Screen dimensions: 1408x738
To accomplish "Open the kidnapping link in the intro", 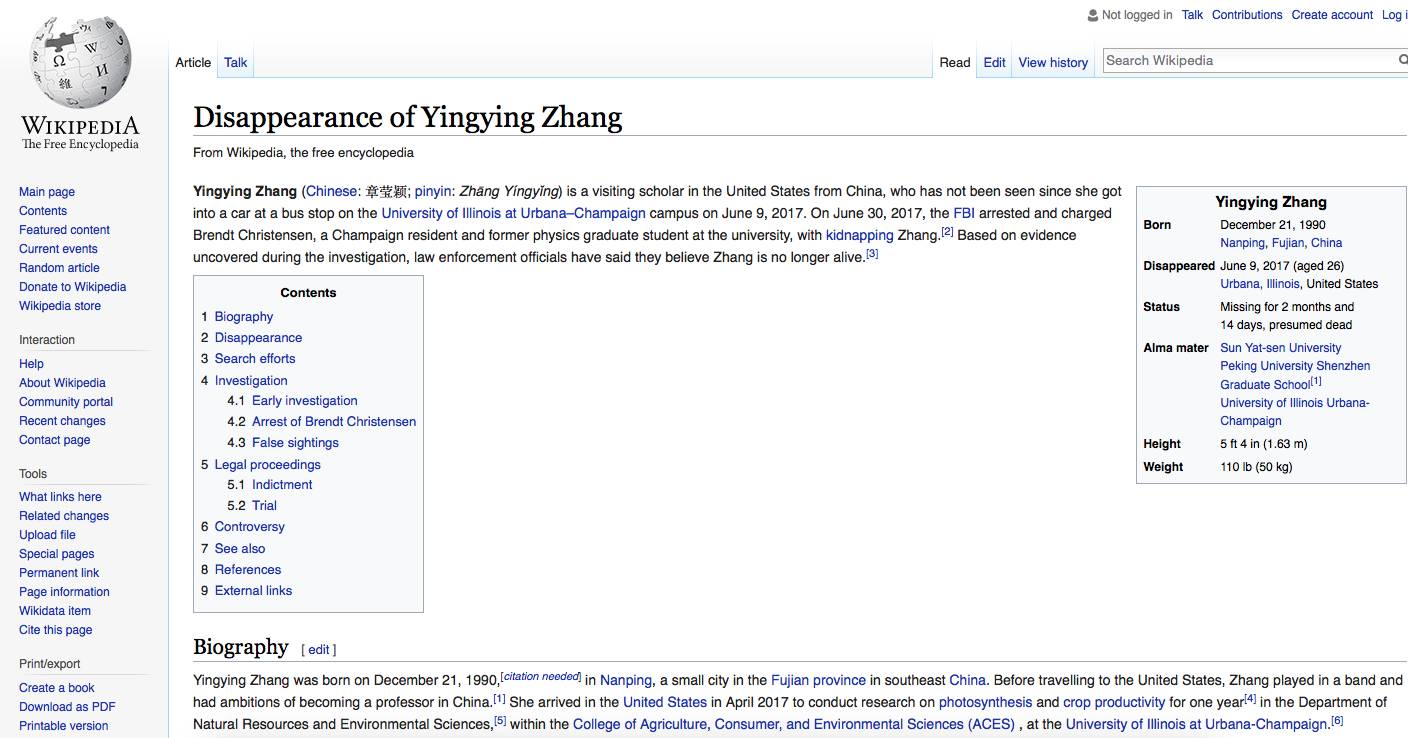I will click(860, 235).
